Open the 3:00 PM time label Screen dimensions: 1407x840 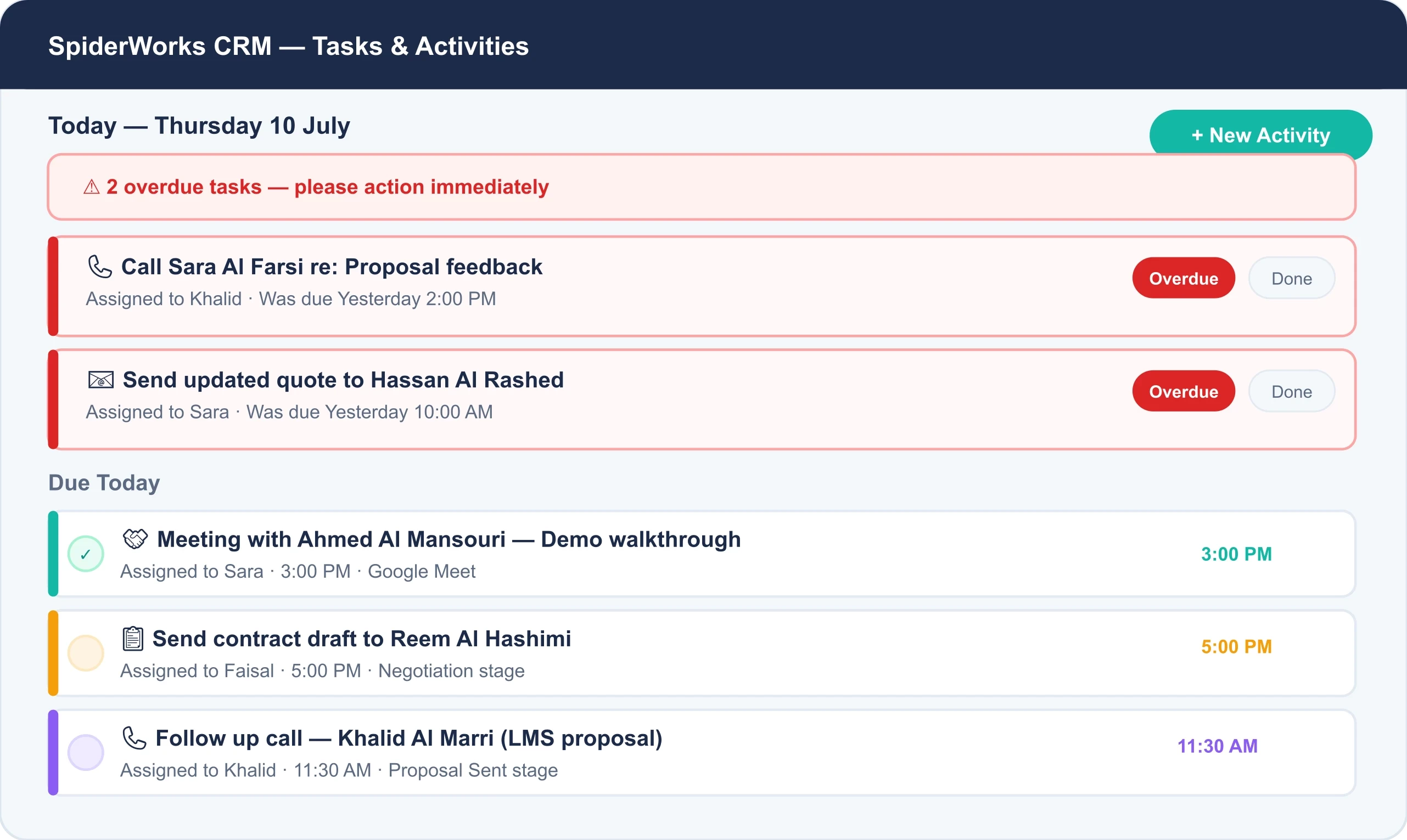(1237, 554)
